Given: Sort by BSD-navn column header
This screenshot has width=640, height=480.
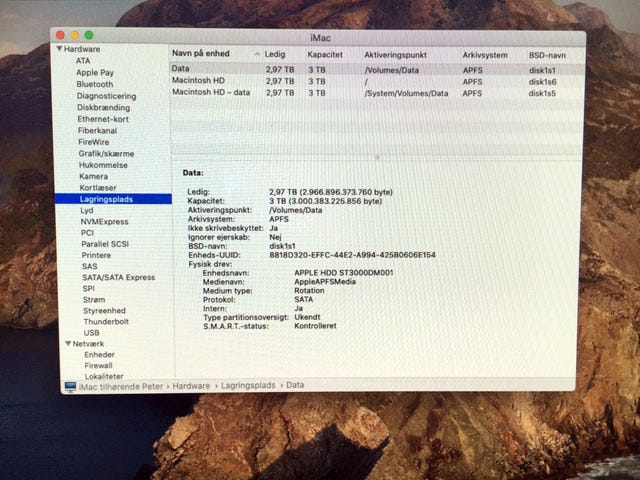Looking at the screenshot, I should point(547,56).
